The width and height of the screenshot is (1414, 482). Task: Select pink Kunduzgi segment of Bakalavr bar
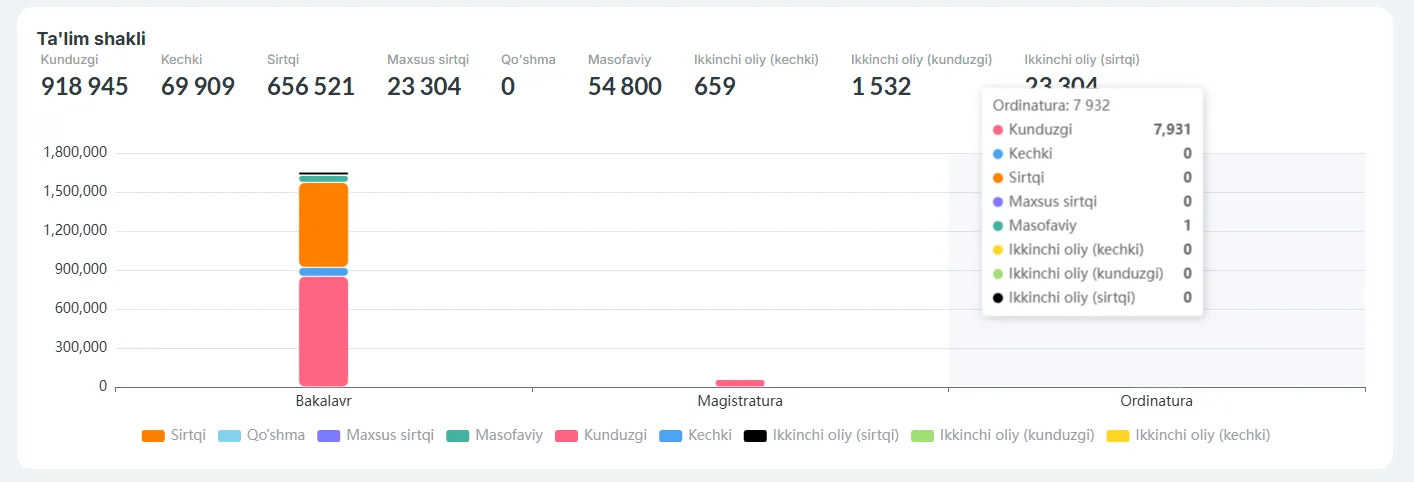coord(323,331)
